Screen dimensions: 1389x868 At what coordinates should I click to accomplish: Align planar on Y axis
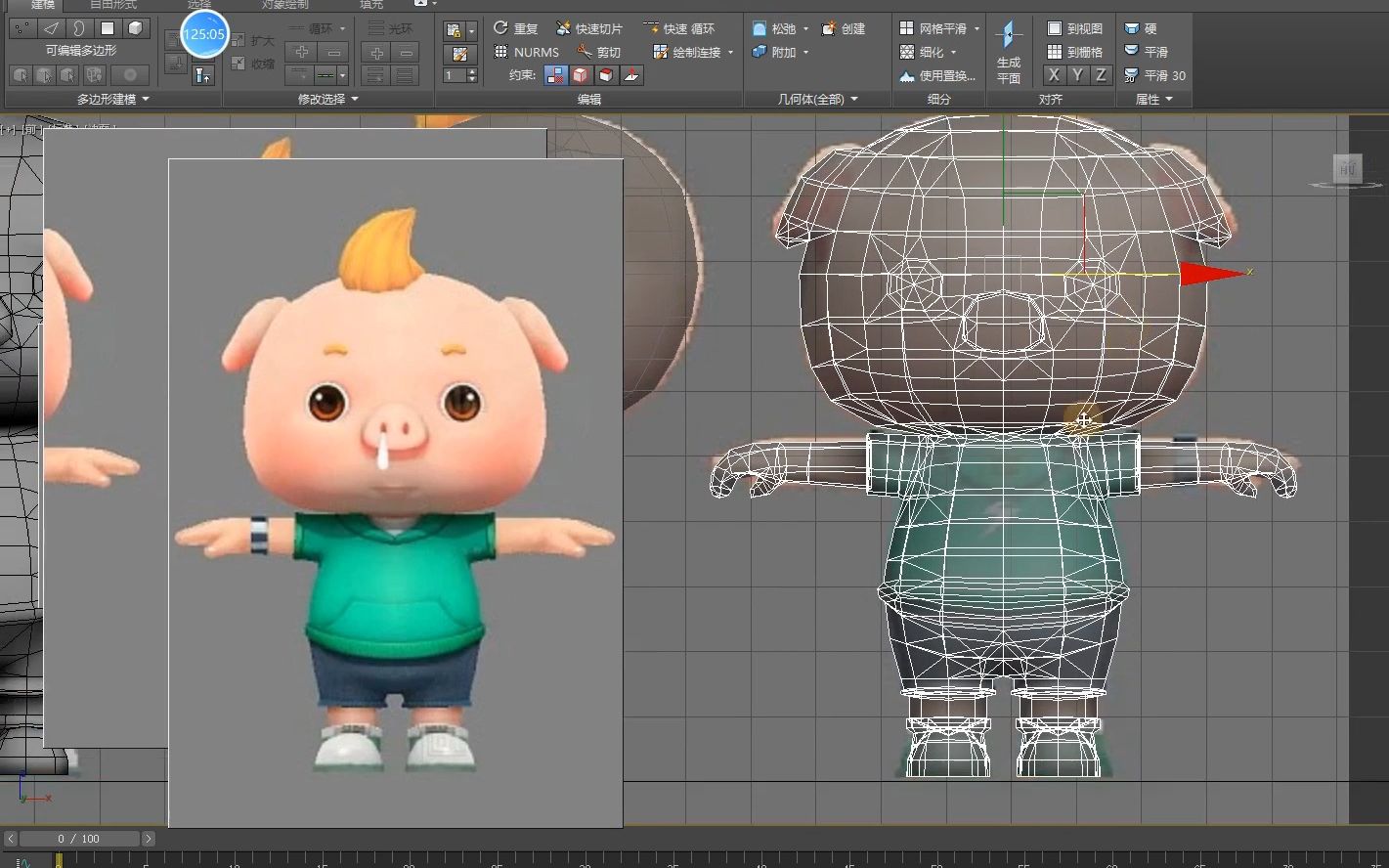point(1076,75)
